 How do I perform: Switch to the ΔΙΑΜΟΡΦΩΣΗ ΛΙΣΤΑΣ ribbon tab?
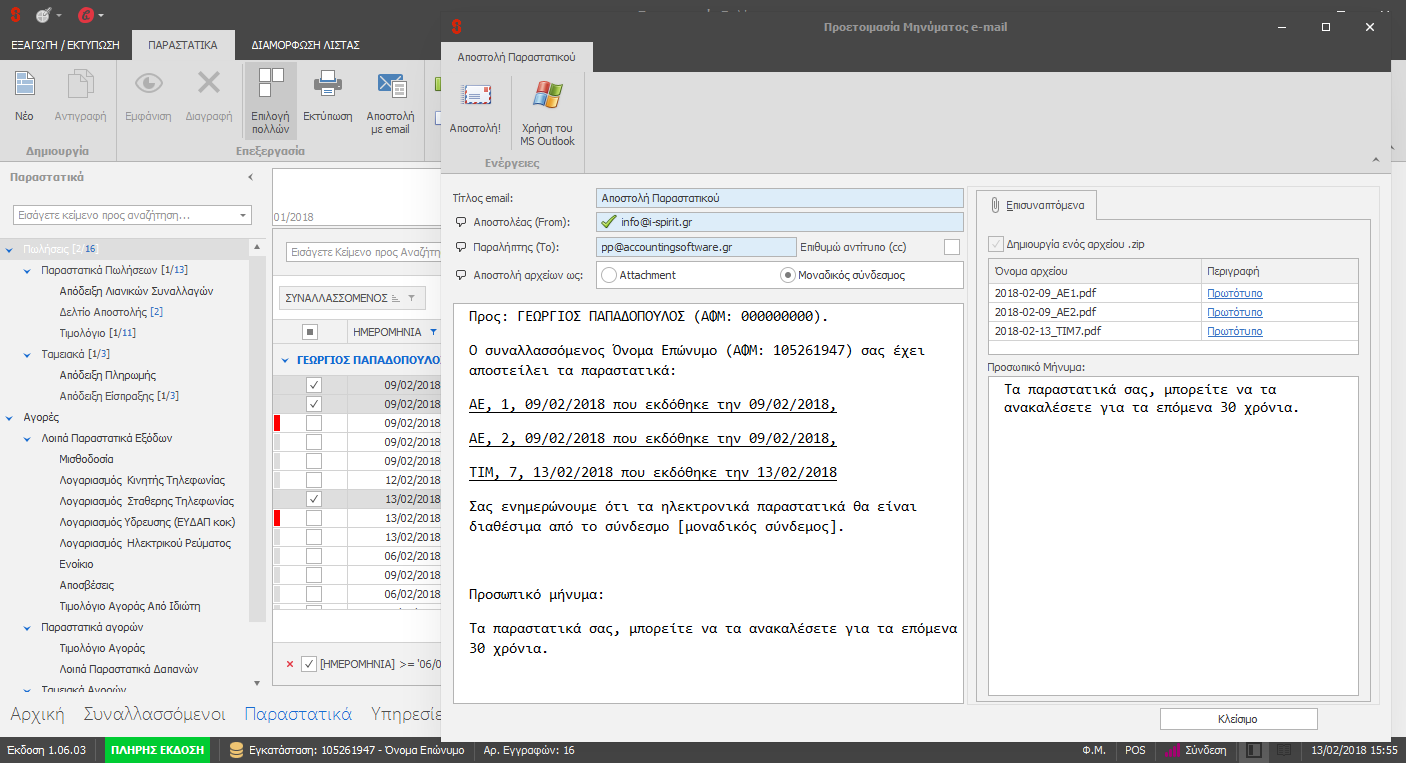(x=305, y=45)
